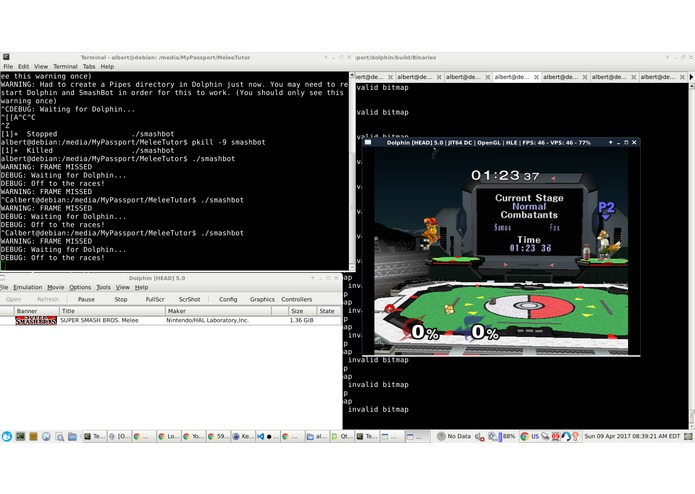Viewport: 695px width, 494px height.
Task: Switch to 'al...' file manager taskbar window
Action: tap(316, 436)
